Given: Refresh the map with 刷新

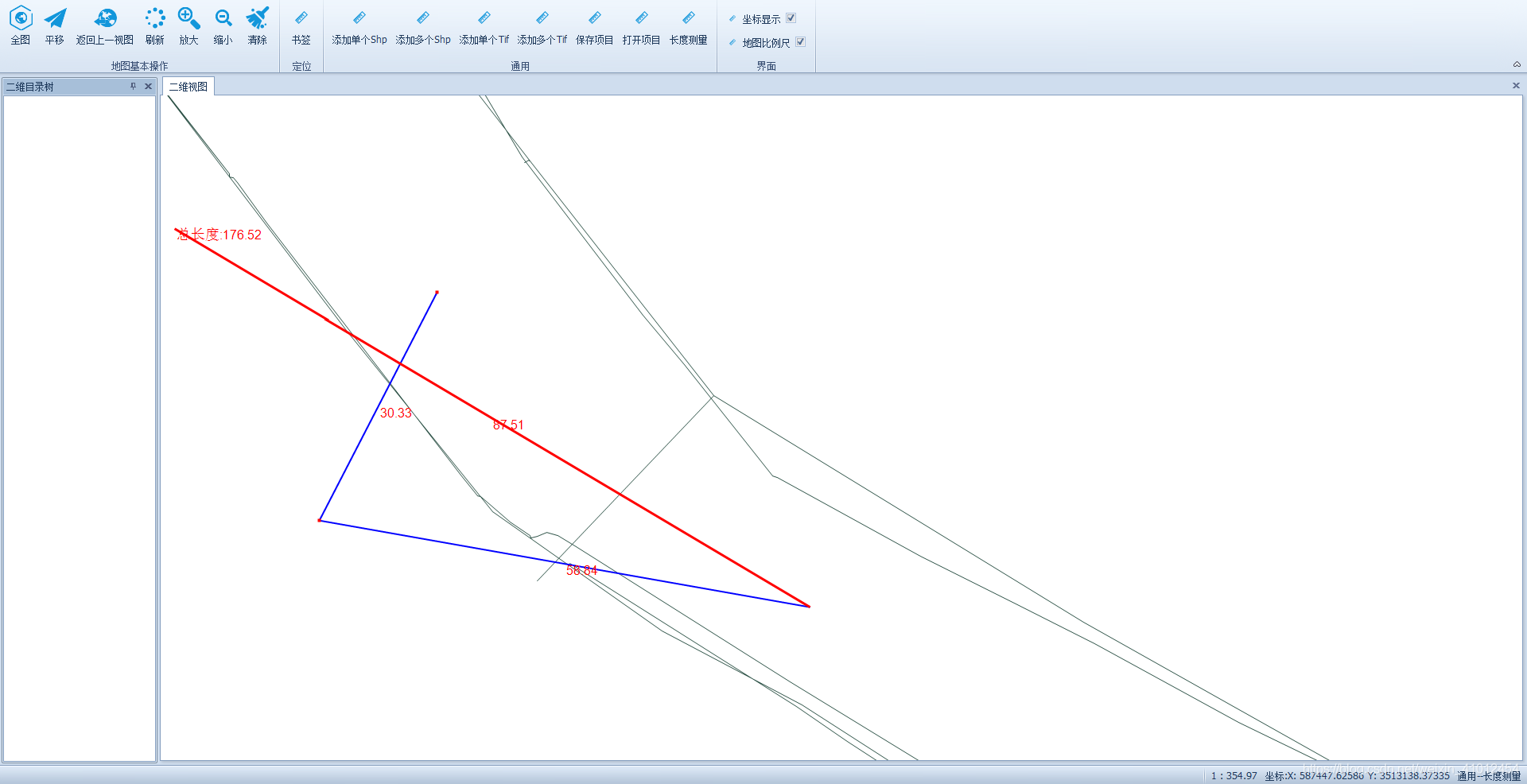Looking at the screenshot, I should [x=155, y=25].
